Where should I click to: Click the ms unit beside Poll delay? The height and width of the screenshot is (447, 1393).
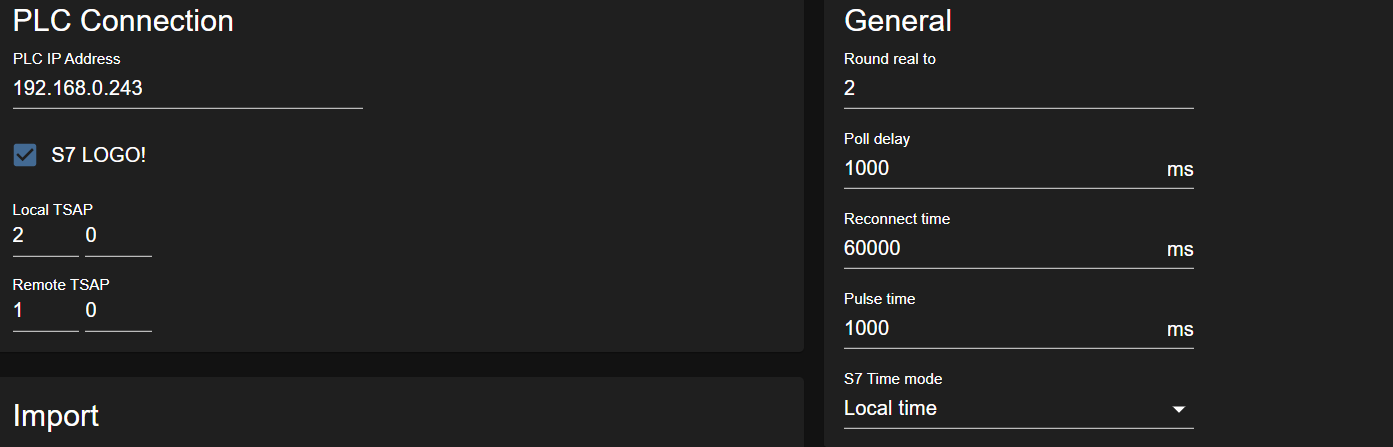click(1180, 170)
